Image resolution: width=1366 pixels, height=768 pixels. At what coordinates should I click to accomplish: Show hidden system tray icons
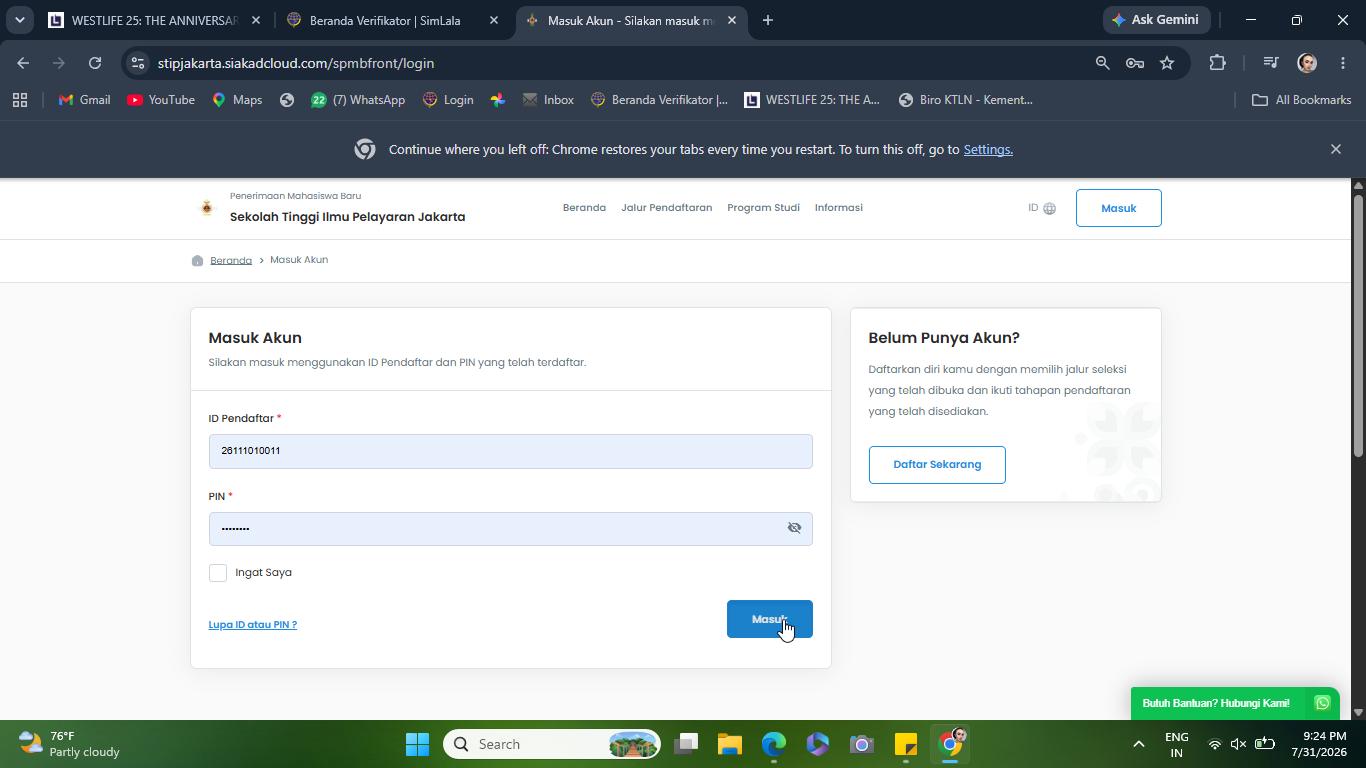pyautogui.click(x=1138, y=744)
